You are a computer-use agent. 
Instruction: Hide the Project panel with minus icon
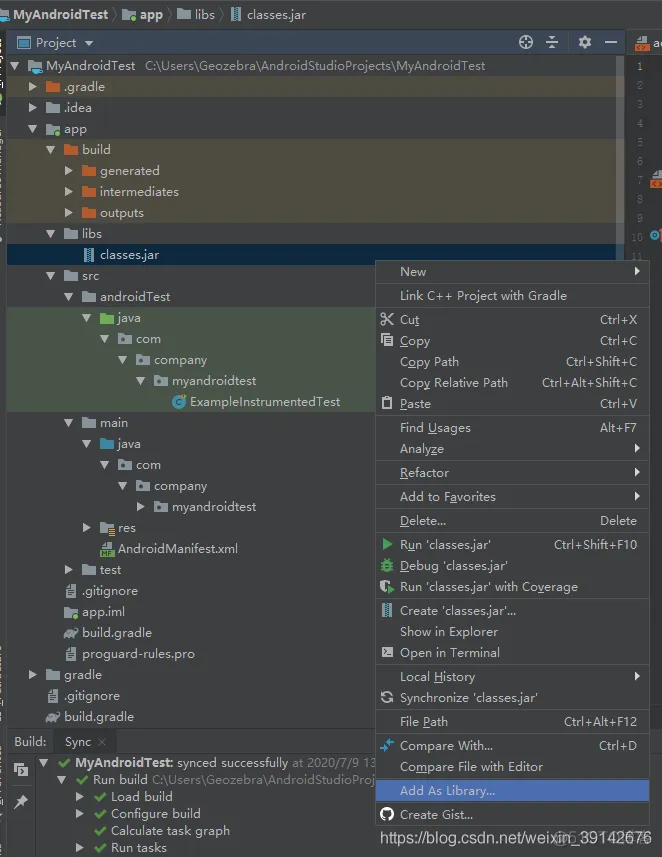[x=611, y=42]
